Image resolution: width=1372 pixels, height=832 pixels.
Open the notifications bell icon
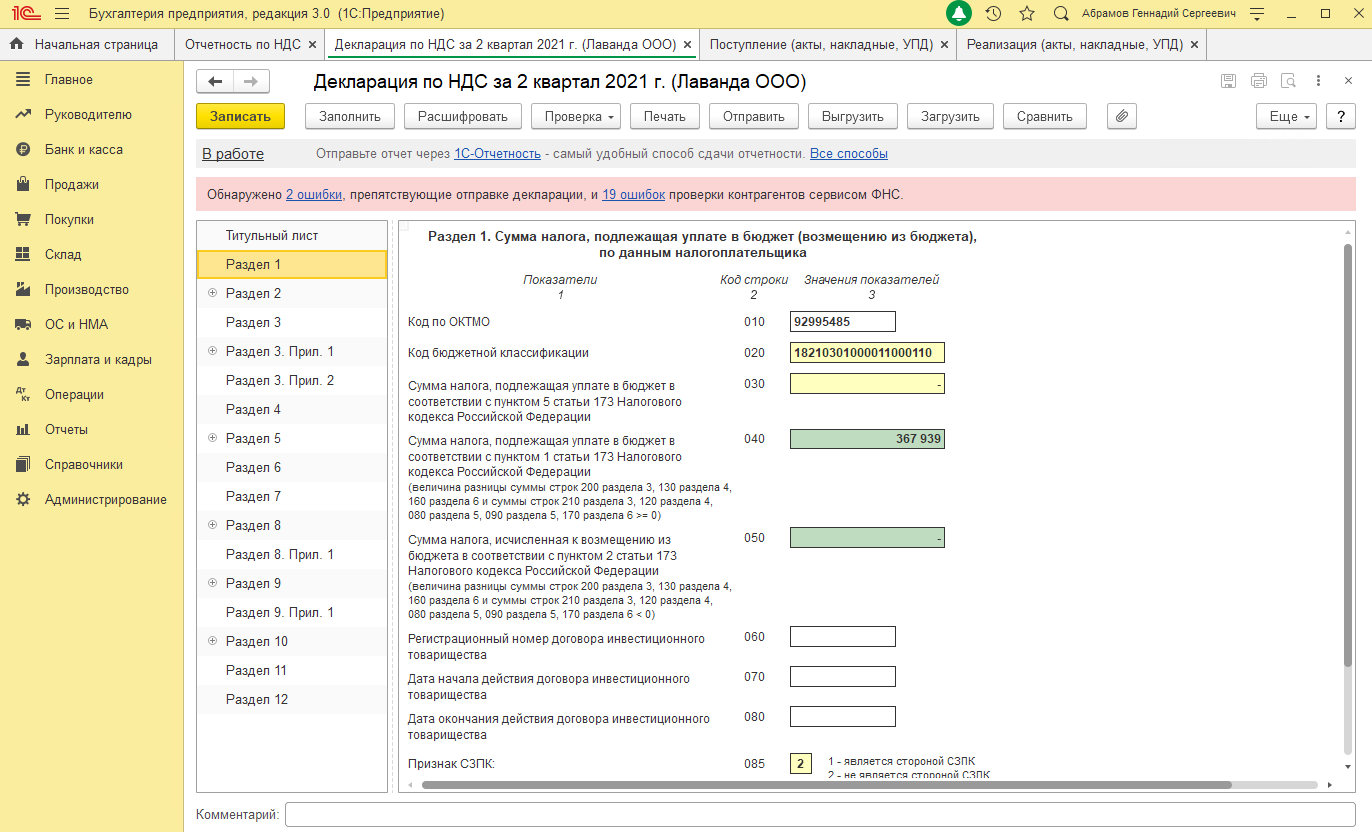[x=959, y=14]
